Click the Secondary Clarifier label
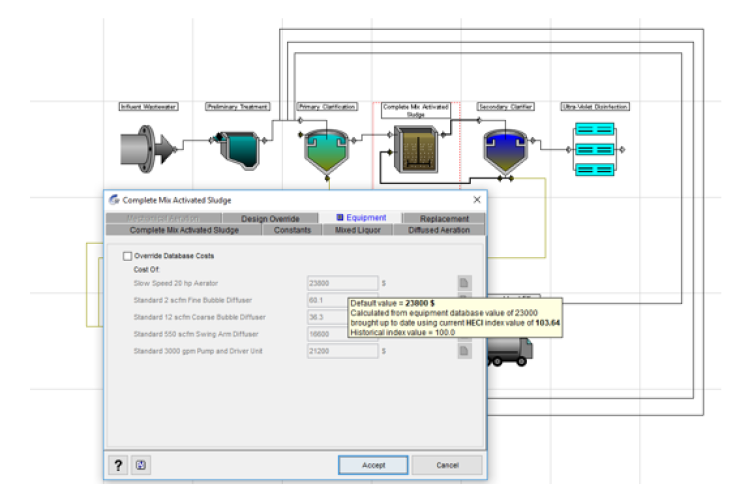 [506, 107]
